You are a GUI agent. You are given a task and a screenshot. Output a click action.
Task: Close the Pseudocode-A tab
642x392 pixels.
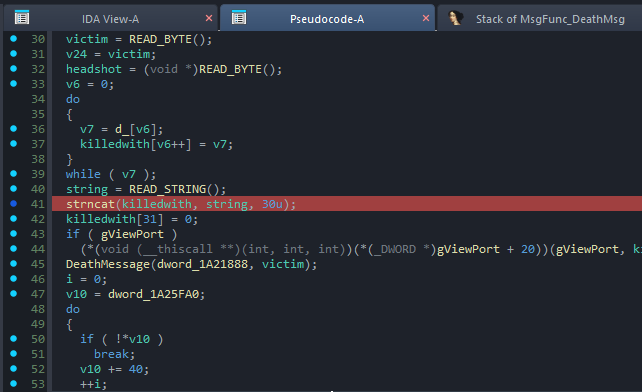pyautogui.click(x=426, y=18)
